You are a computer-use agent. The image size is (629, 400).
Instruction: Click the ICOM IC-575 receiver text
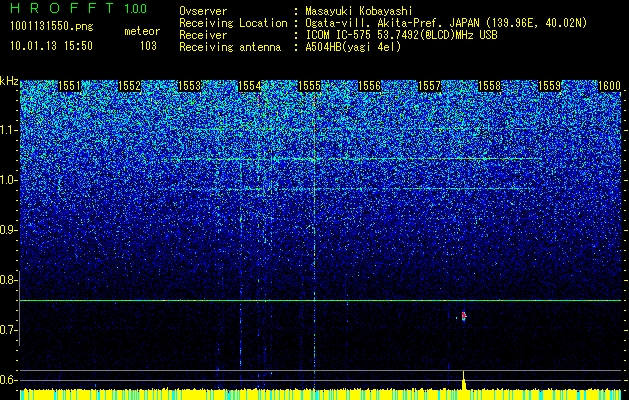click(x=401, y=35)
